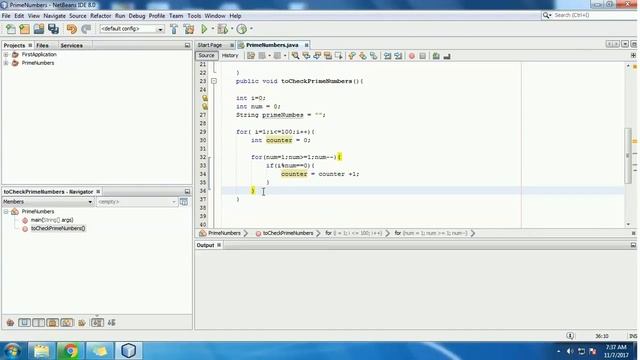Click the red Start Macro Recording icon
The width and height of the screenshot is (640, 360).
411,56
